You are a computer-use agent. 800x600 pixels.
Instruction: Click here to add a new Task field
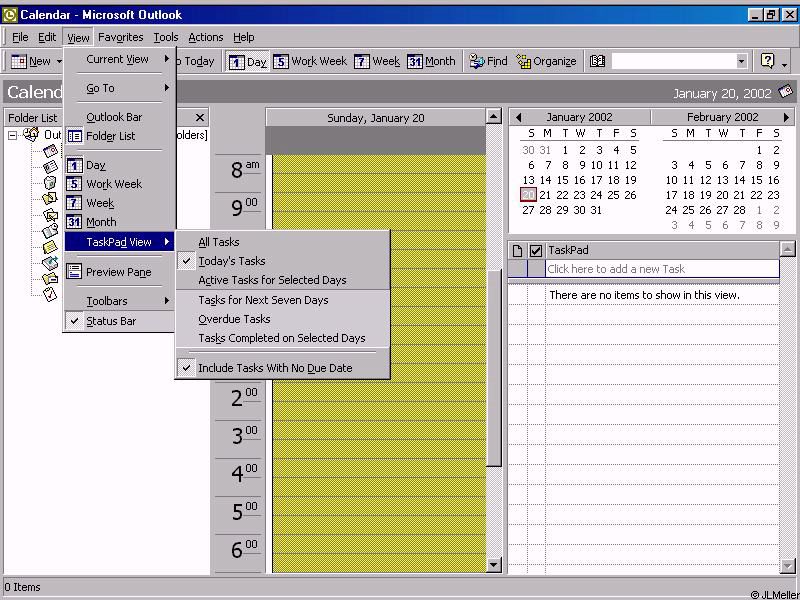[660, 269]
